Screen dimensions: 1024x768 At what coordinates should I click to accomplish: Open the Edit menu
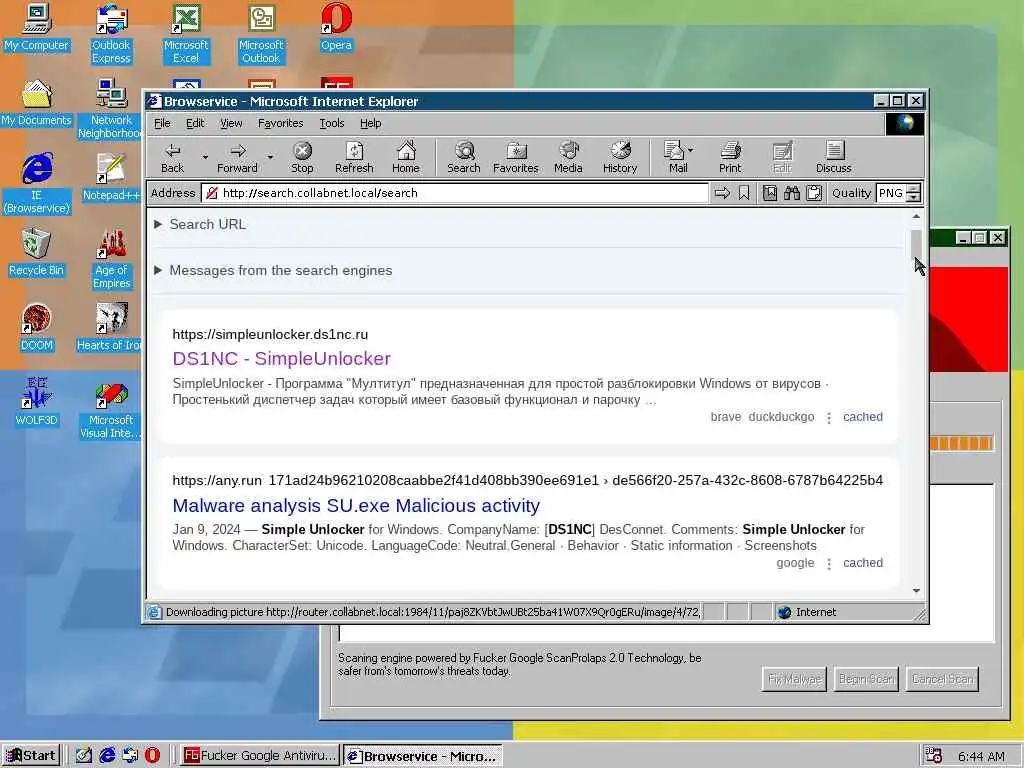click(195, 123)
